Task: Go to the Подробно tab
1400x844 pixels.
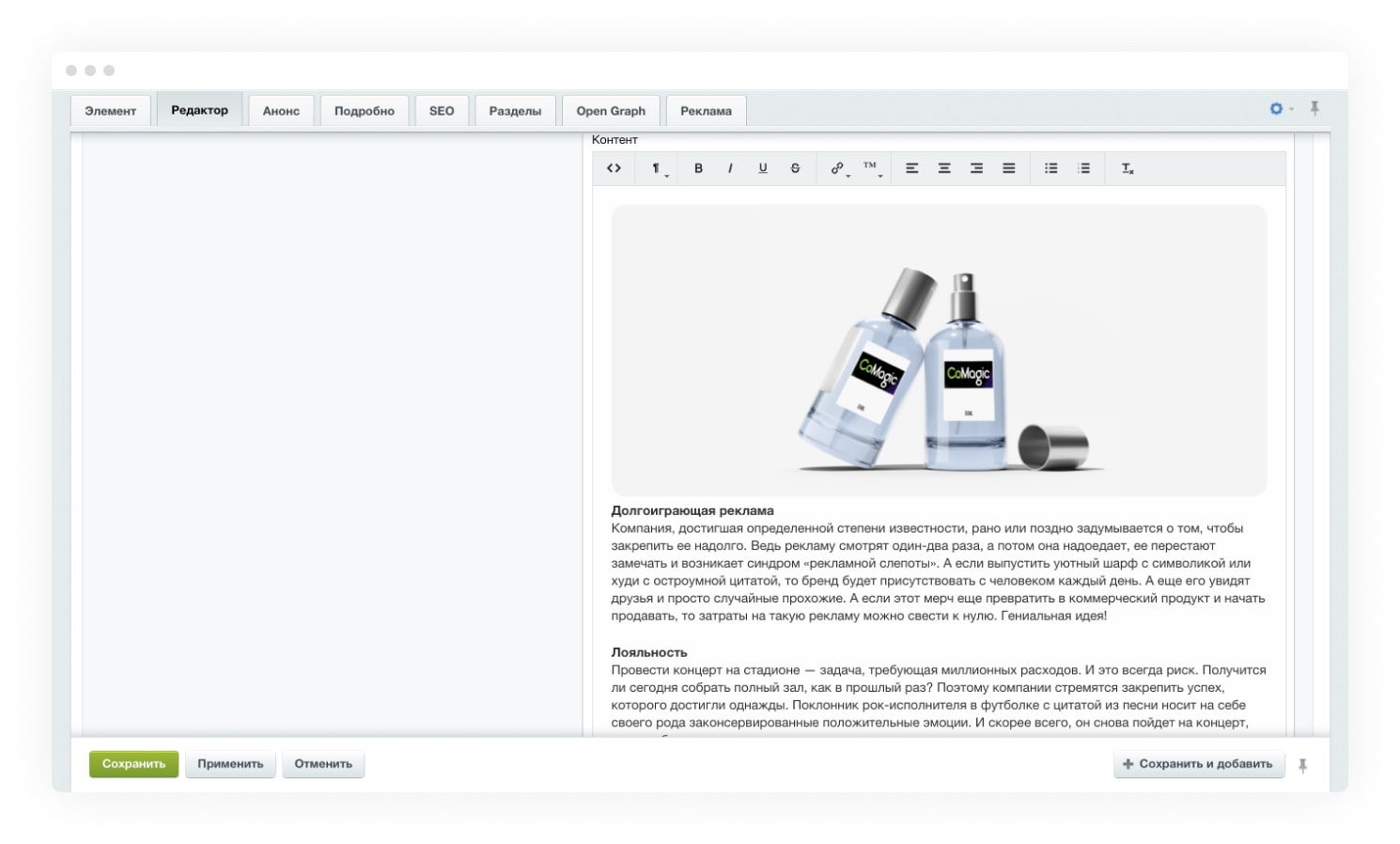Action: pyautogui.click(x=365, y=111)
